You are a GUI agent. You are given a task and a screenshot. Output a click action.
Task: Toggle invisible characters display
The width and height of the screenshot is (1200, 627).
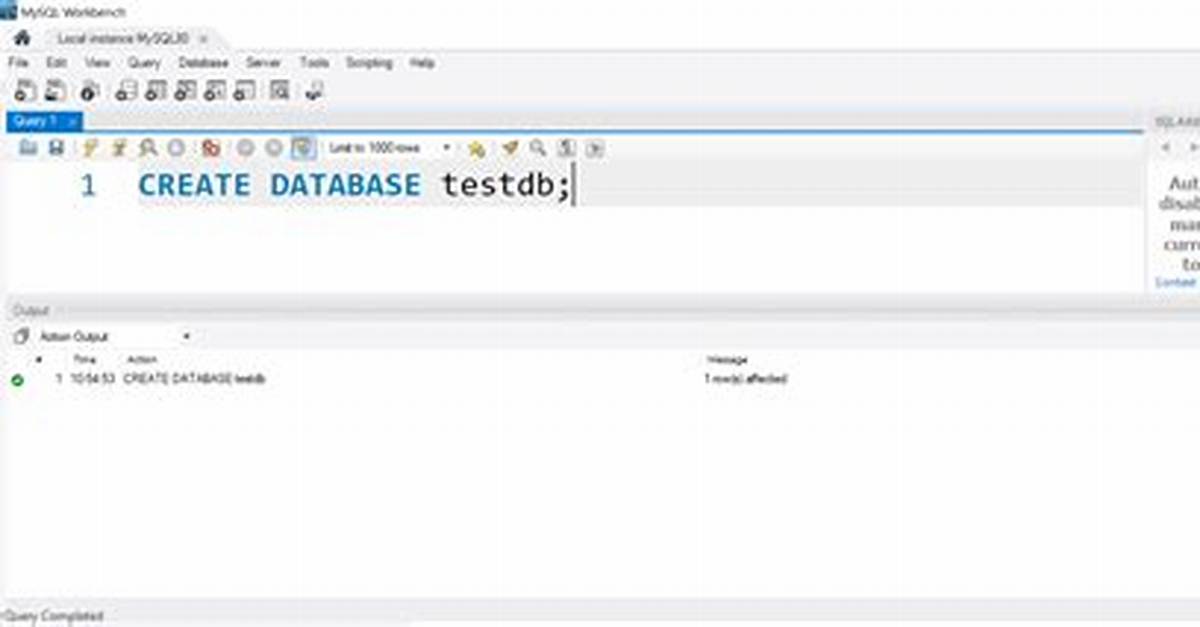[566, 148]
